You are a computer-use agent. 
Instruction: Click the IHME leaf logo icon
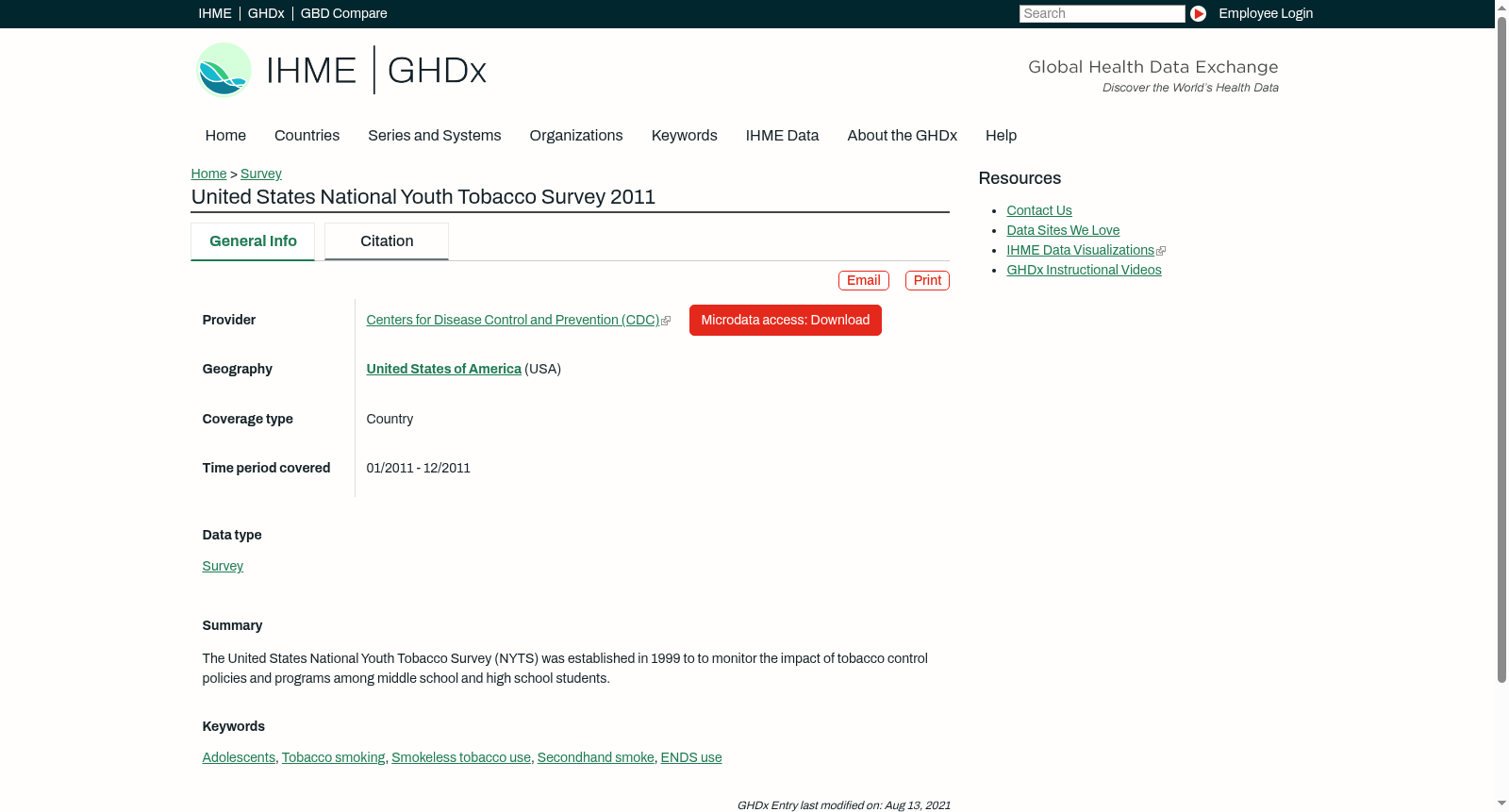point(224,70)
